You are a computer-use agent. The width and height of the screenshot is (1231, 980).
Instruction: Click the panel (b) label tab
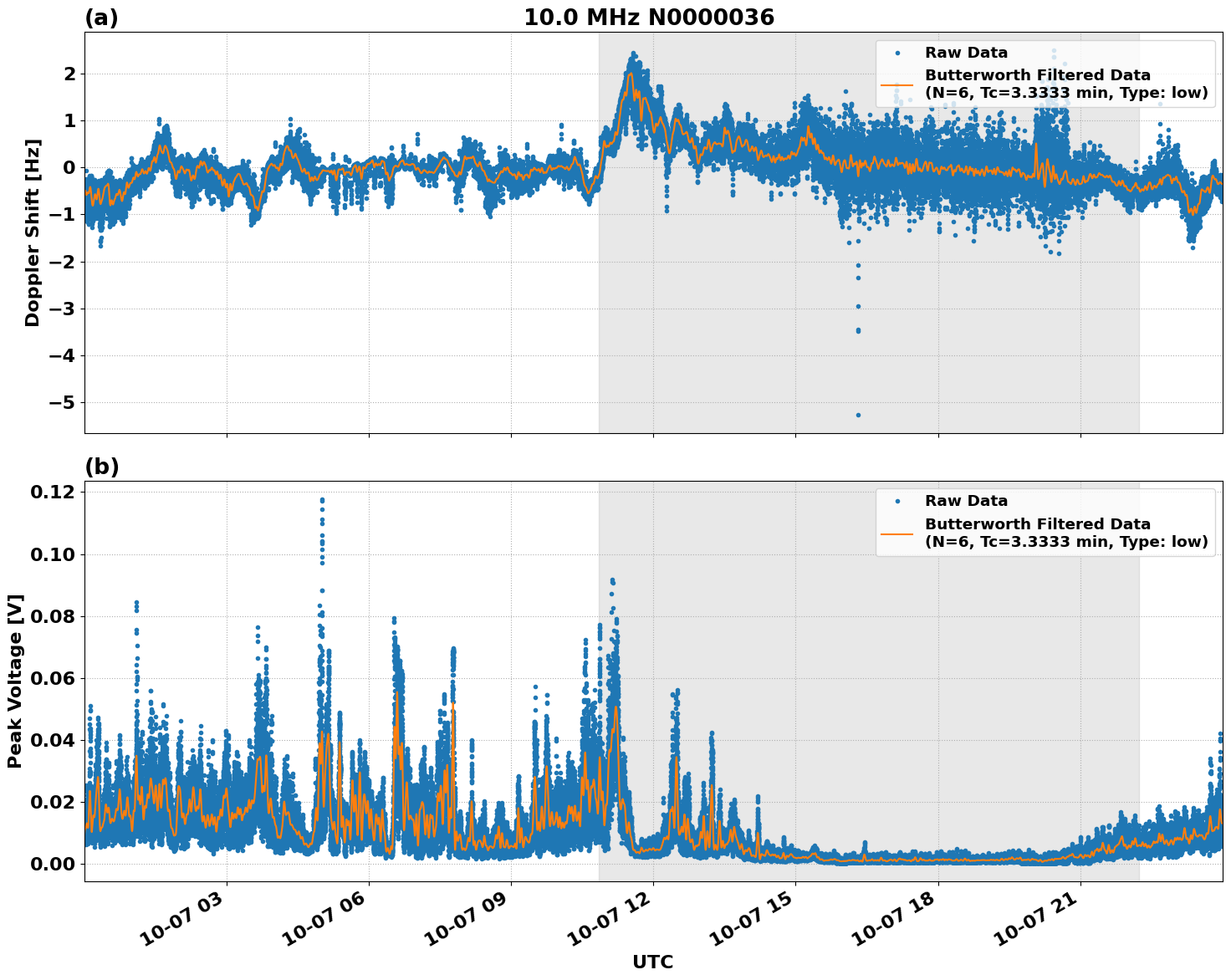(x=100, y=466)
